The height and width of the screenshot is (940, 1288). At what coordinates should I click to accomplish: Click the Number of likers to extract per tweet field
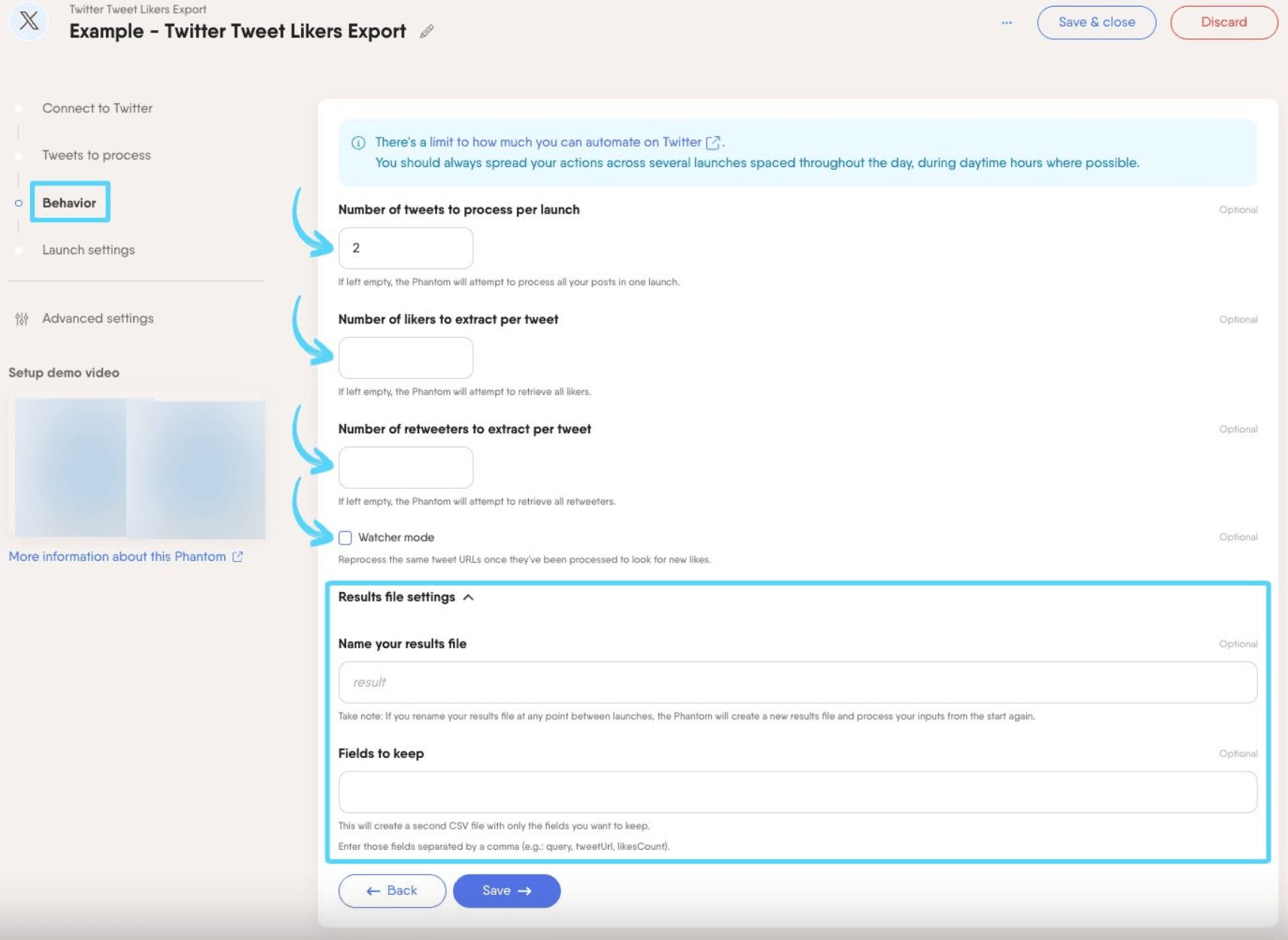pos(406,358)
